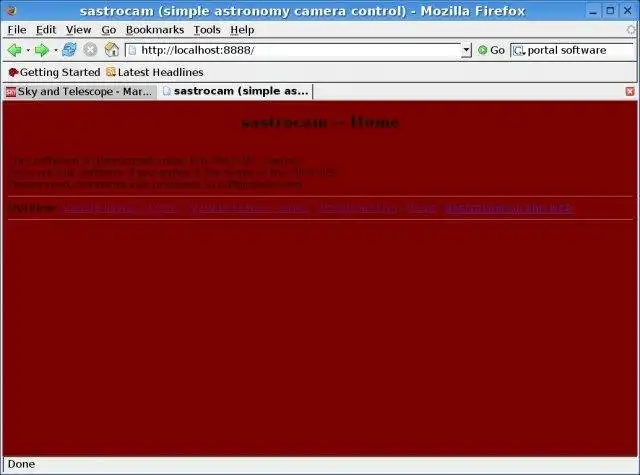640x475 pixels.
Task: Click the page icon in the URL bar
Action: coord(132,50)
